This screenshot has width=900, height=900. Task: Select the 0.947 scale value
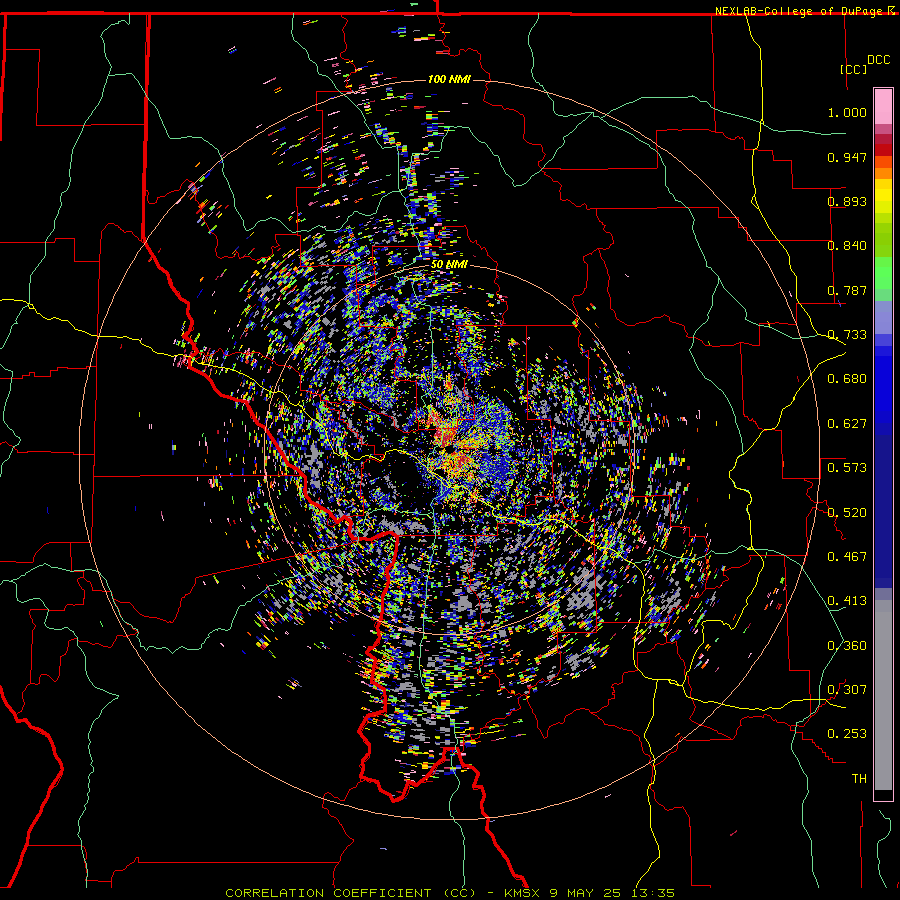(x=847, y=157)
